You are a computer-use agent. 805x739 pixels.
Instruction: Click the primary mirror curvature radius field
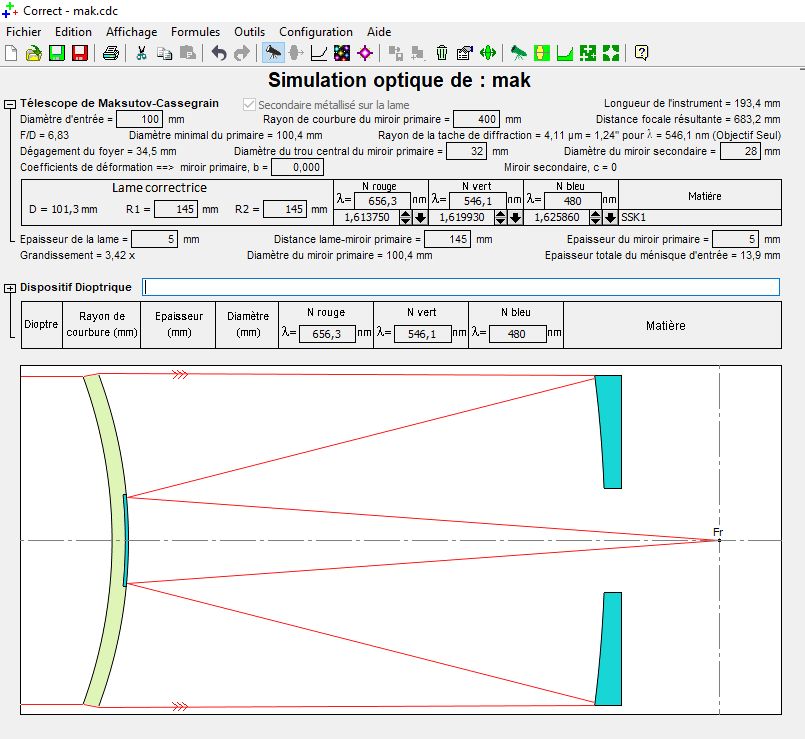coord(476,119)
